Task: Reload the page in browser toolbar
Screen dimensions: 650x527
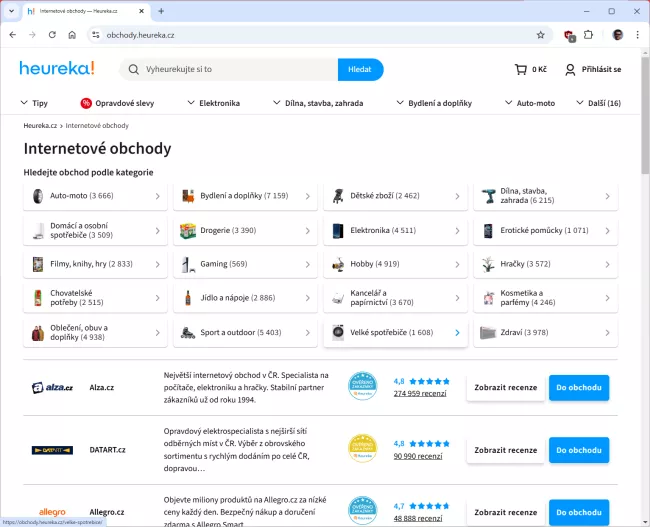Action: click(52, 34)
